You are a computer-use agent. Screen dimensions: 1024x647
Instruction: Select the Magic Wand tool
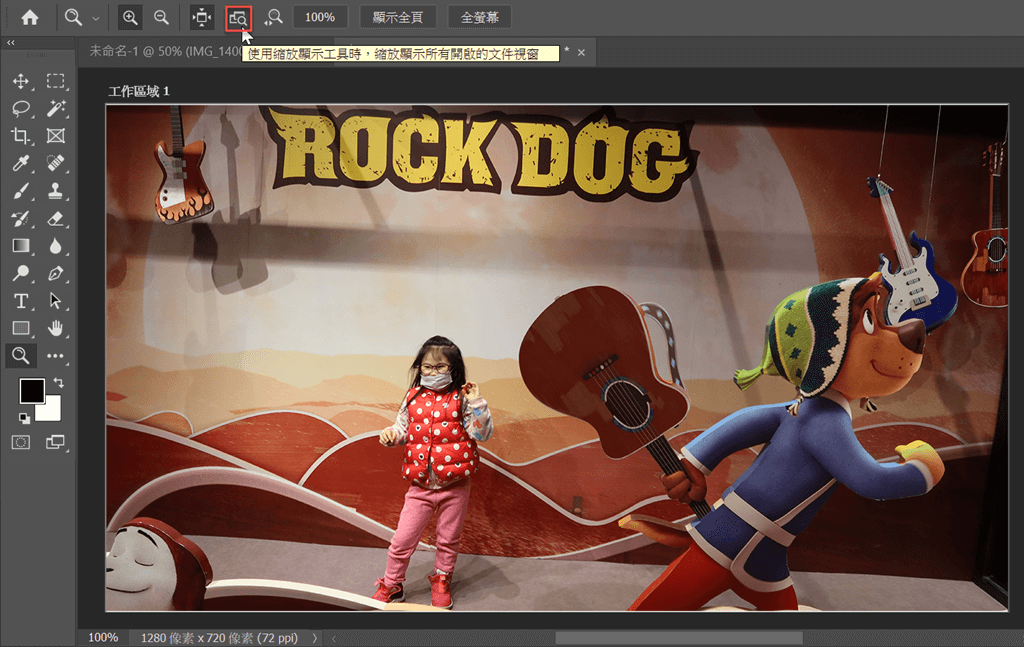coord(56,108)
